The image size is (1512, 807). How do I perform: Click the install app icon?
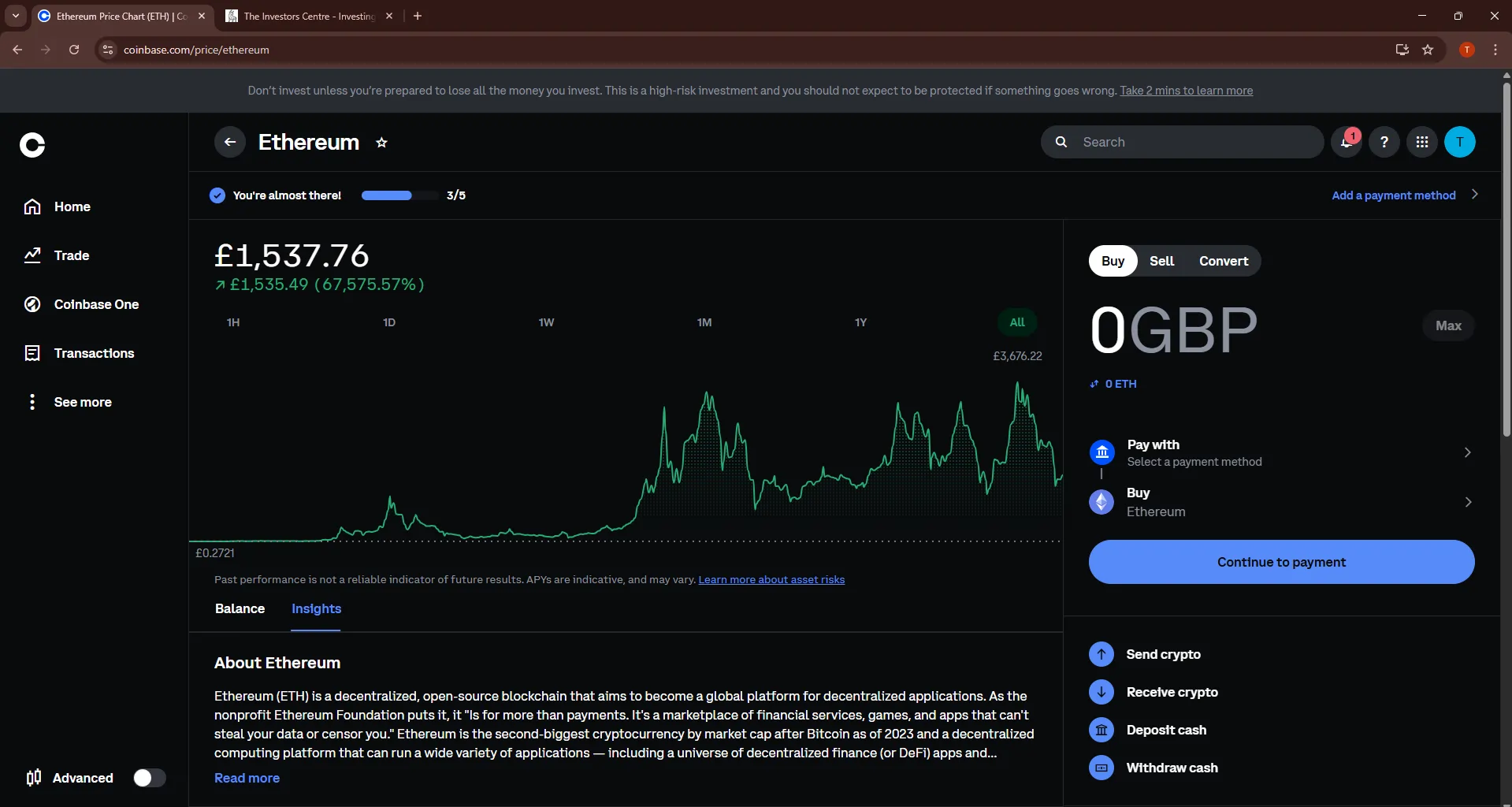[1402, 50]
